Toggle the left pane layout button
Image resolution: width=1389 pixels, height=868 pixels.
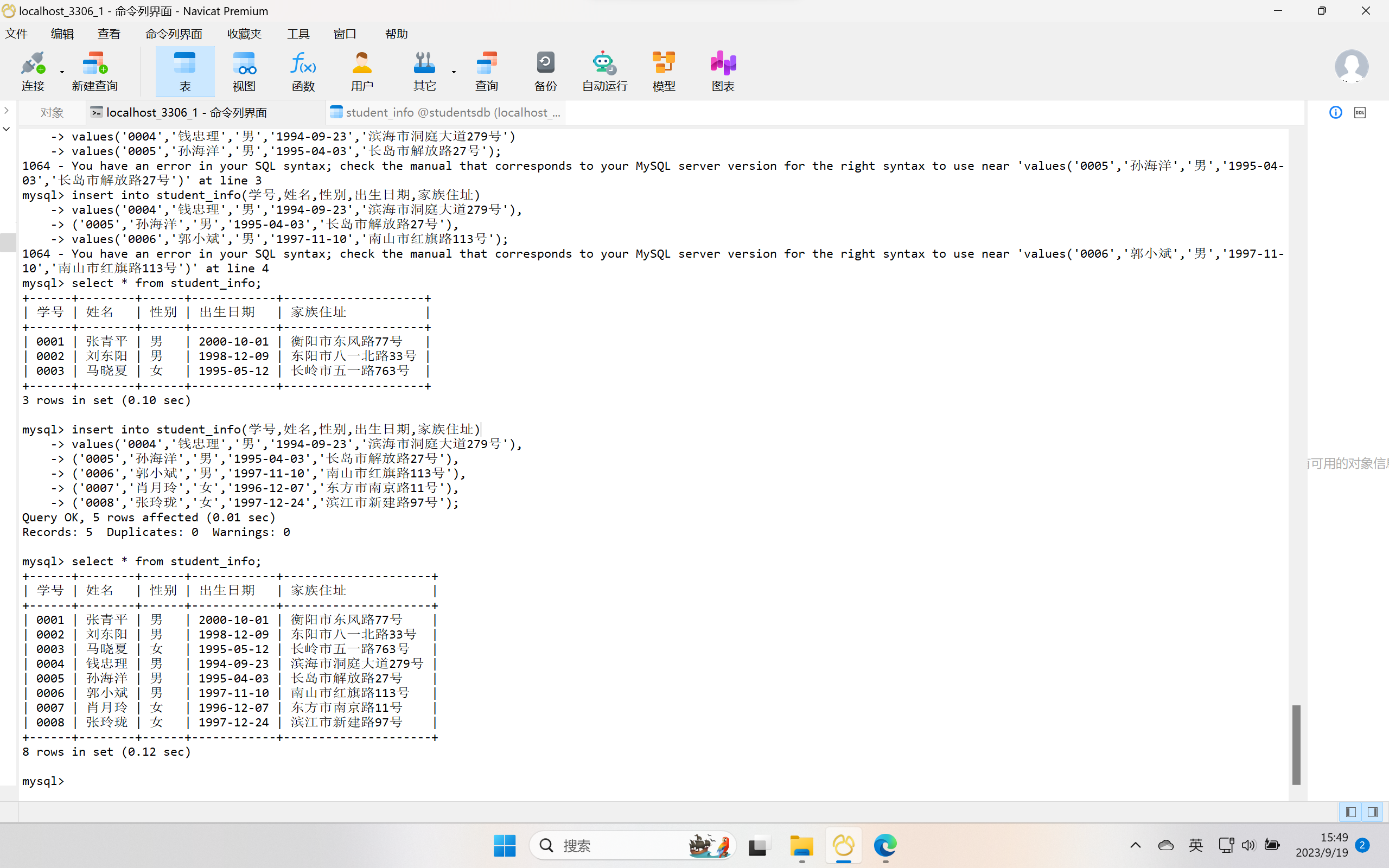coord(1350,812)
